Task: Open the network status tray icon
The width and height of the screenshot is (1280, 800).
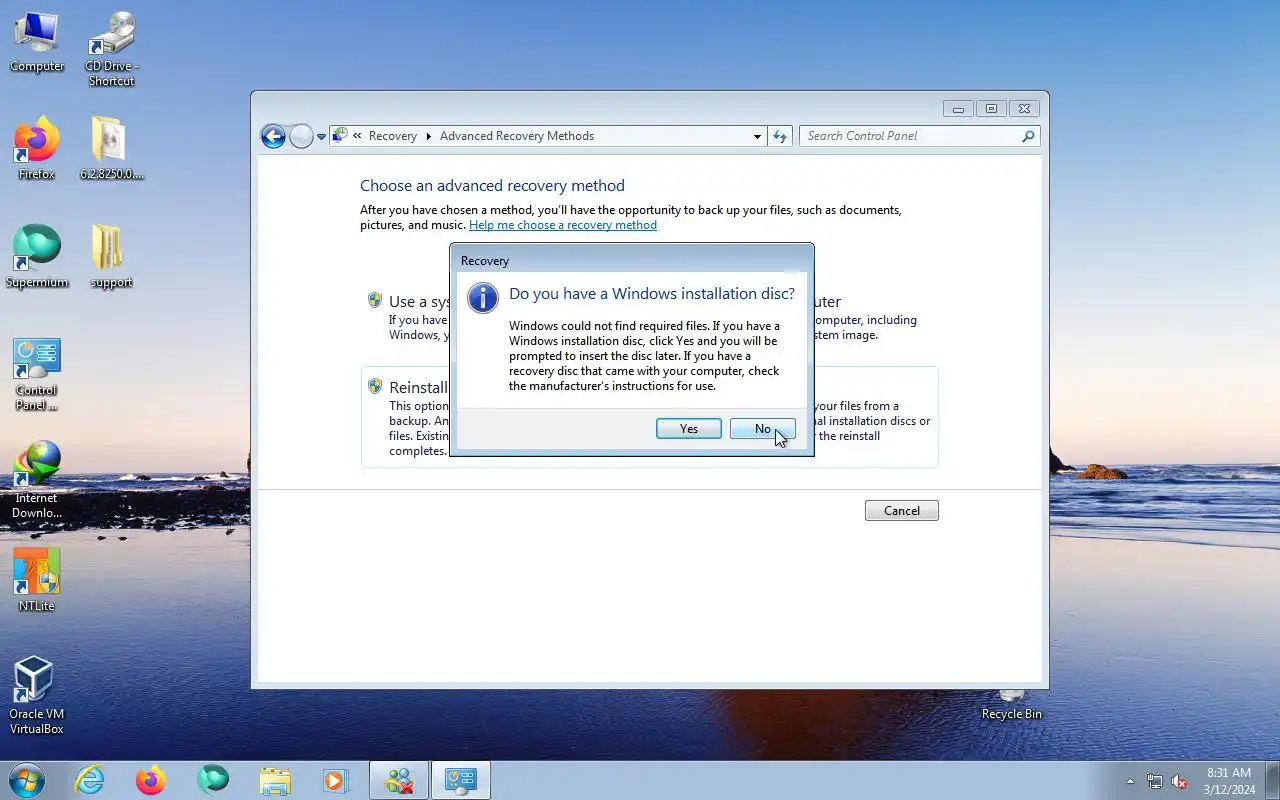Action: pos(1155,781)
